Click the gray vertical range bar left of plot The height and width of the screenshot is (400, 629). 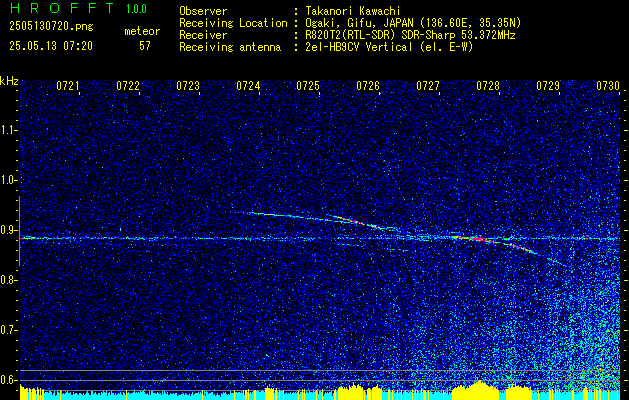19,231
